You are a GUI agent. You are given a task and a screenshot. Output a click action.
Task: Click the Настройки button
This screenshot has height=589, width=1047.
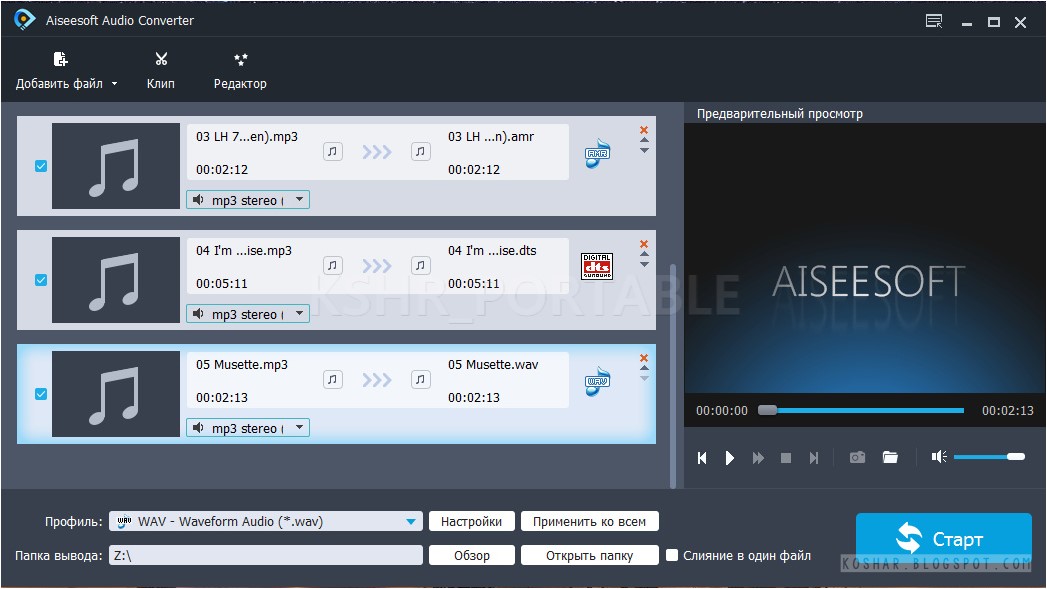(x=471, y=522)
